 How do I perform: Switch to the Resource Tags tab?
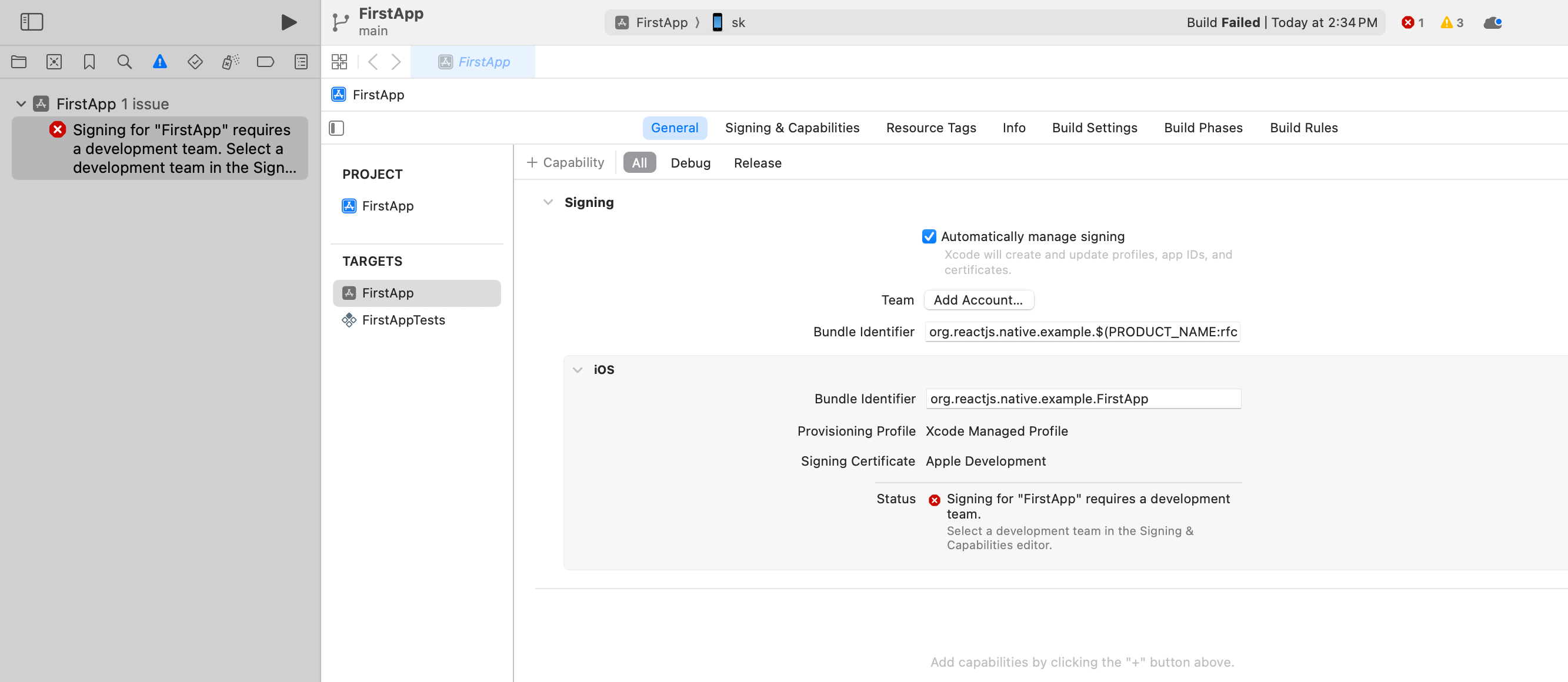[x=930, y=128]
